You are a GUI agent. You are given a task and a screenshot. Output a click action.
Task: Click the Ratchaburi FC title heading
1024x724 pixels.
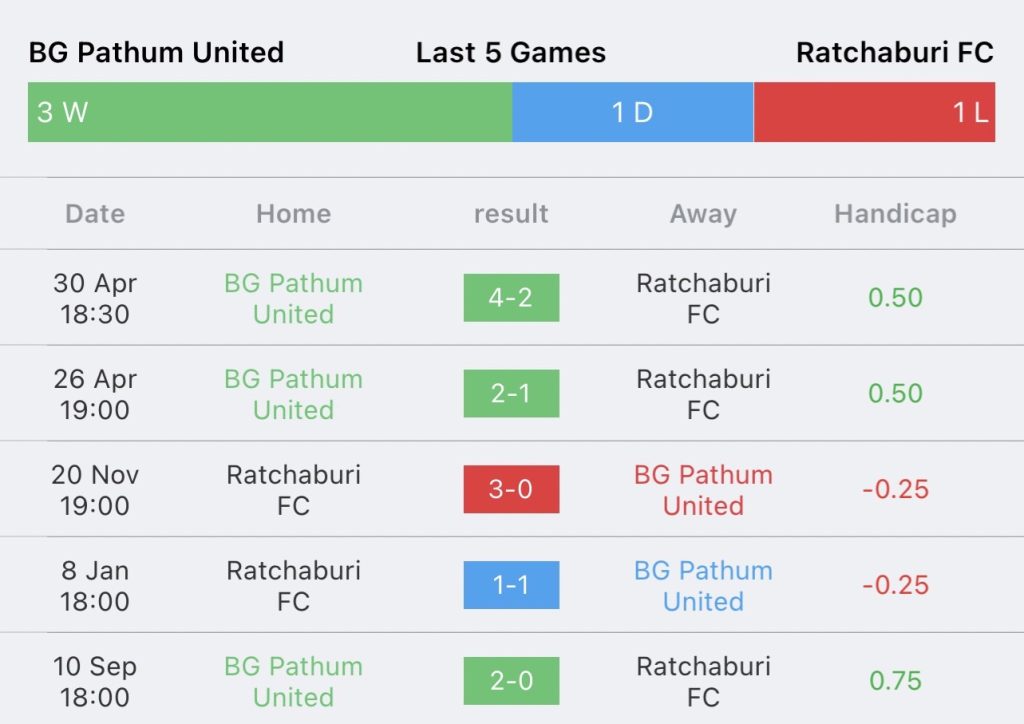(895, 52)
